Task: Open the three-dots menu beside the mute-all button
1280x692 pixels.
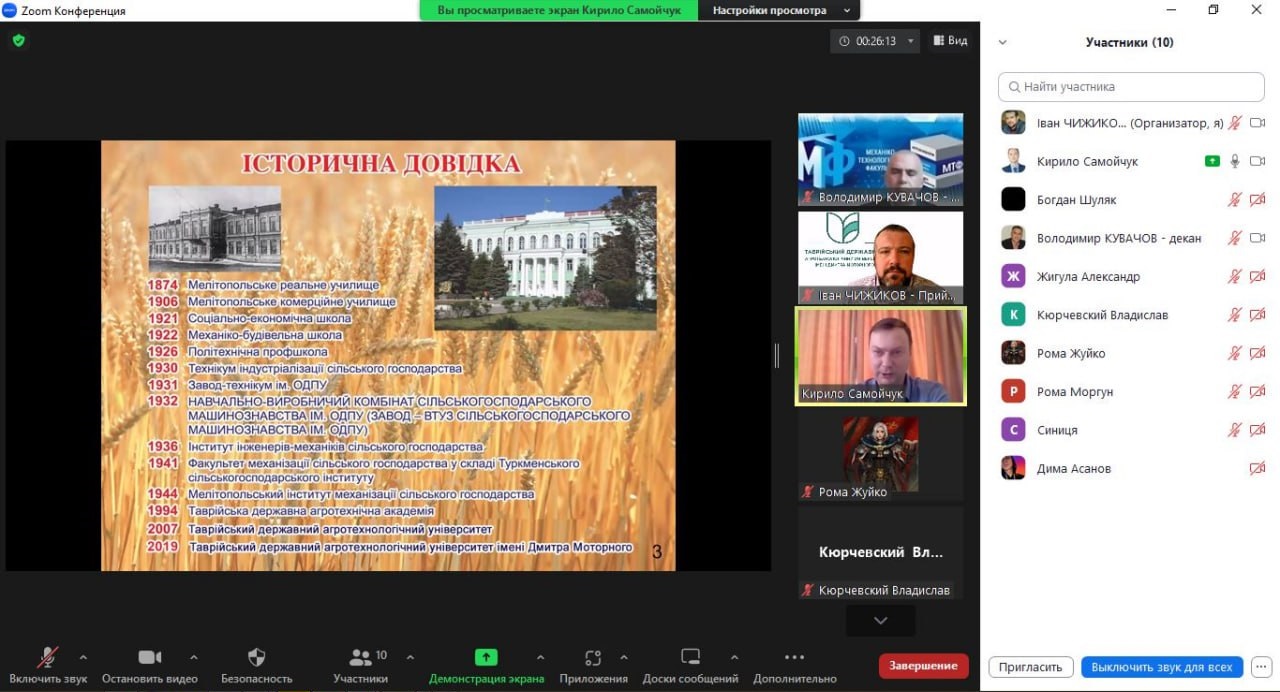Action: coord(1261,666)
